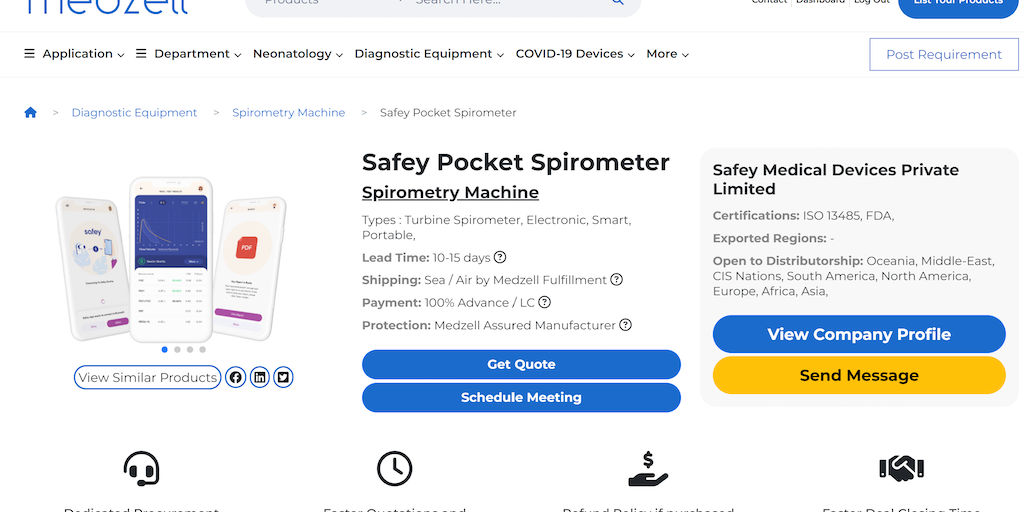Open the COVID-19 Devices dropdown
Screen dimensions: 1024x512
point(575,54)
